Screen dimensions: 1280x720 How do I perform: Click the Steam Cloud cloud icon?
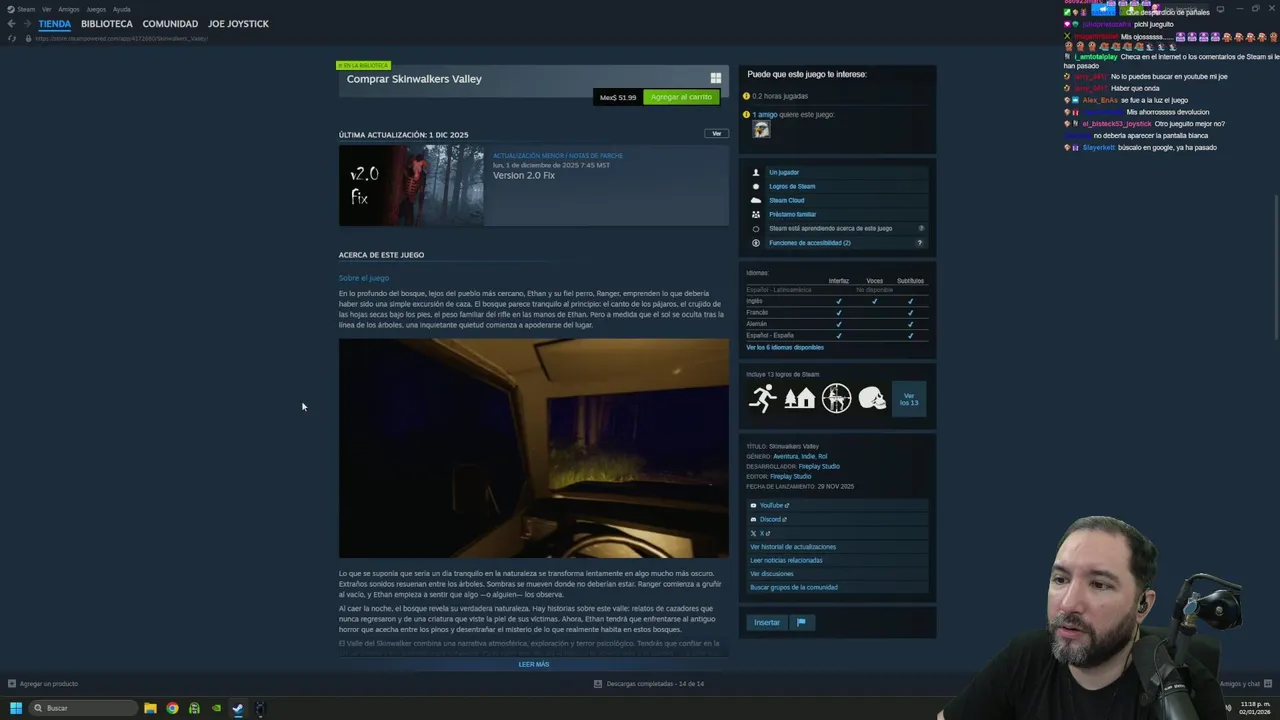tap(756, 200)
